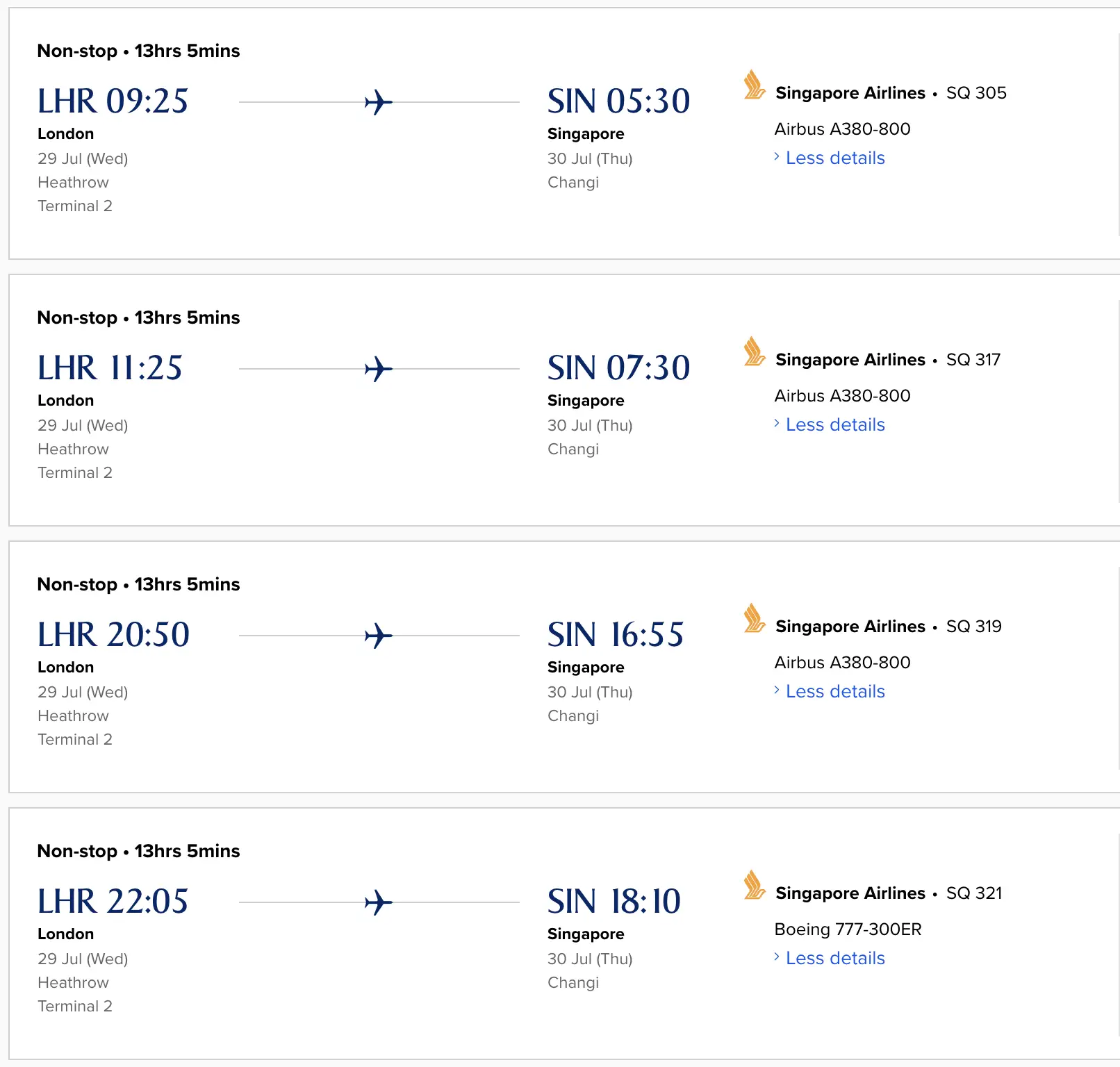
Task: Click the Singapore Airlines logo beside SQ 321
Action: point(754,886)
